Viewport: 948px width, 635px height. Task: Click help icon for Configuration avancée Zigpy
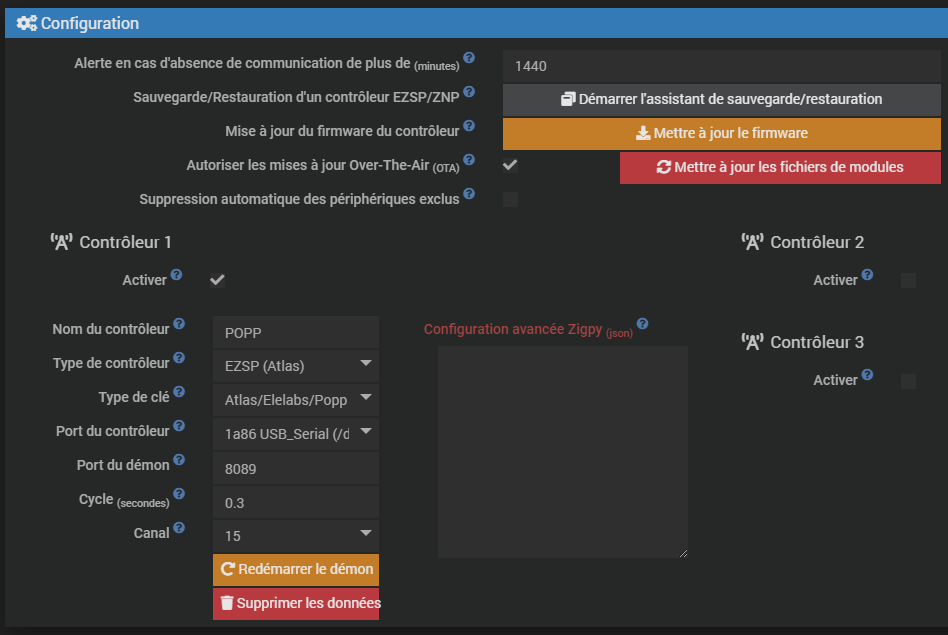(642, 324)
